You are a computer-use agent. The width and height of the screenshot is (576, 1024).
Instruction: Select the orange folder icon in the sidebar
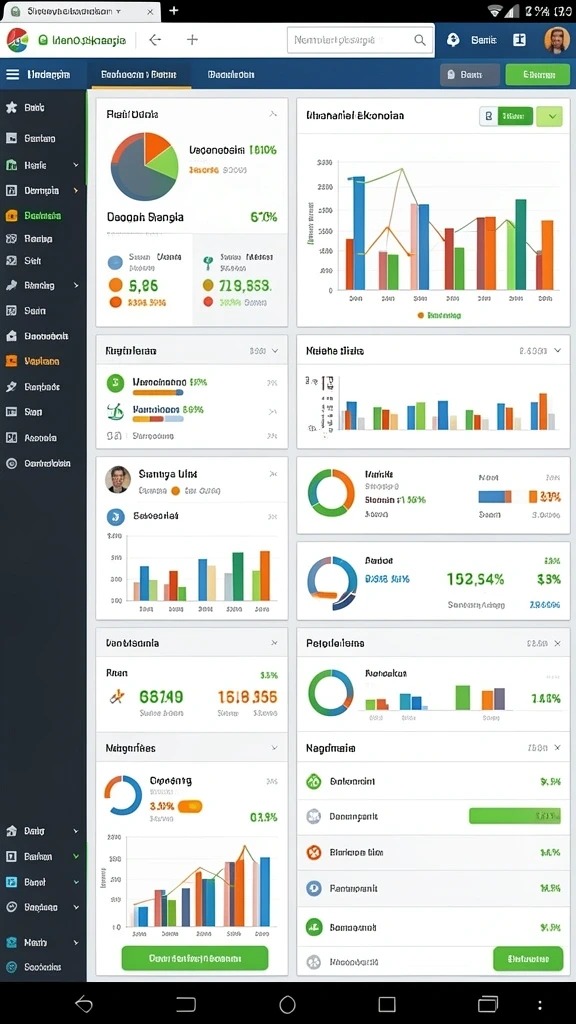[11, 216]
